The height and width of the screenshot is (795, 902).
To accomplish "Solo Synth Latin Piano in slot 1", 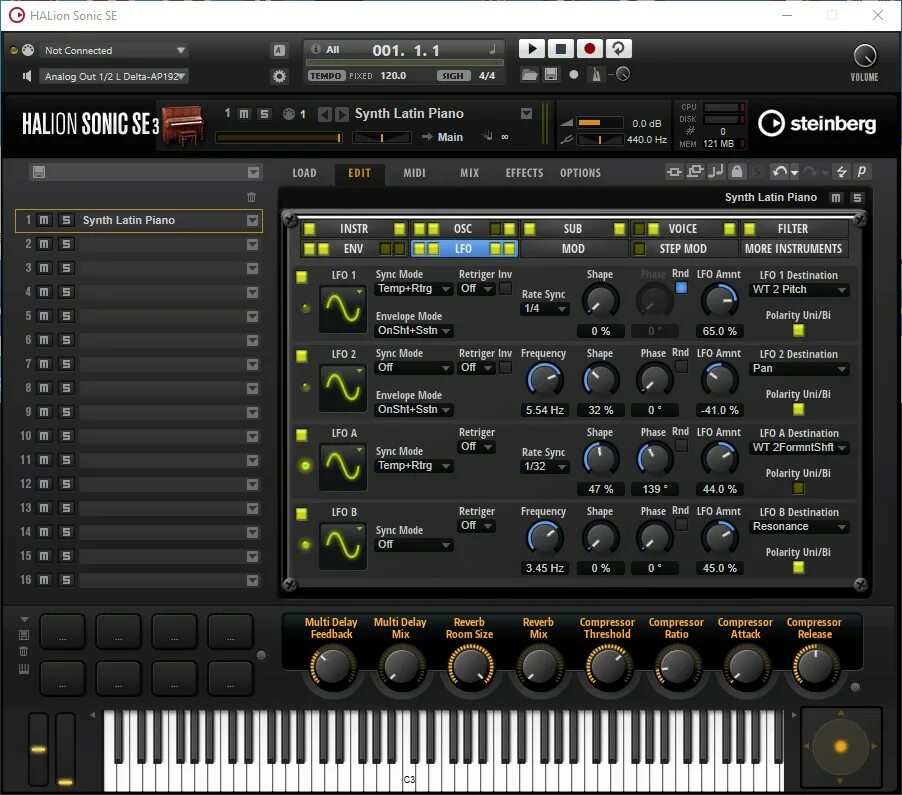I will (x=66, y=220).
